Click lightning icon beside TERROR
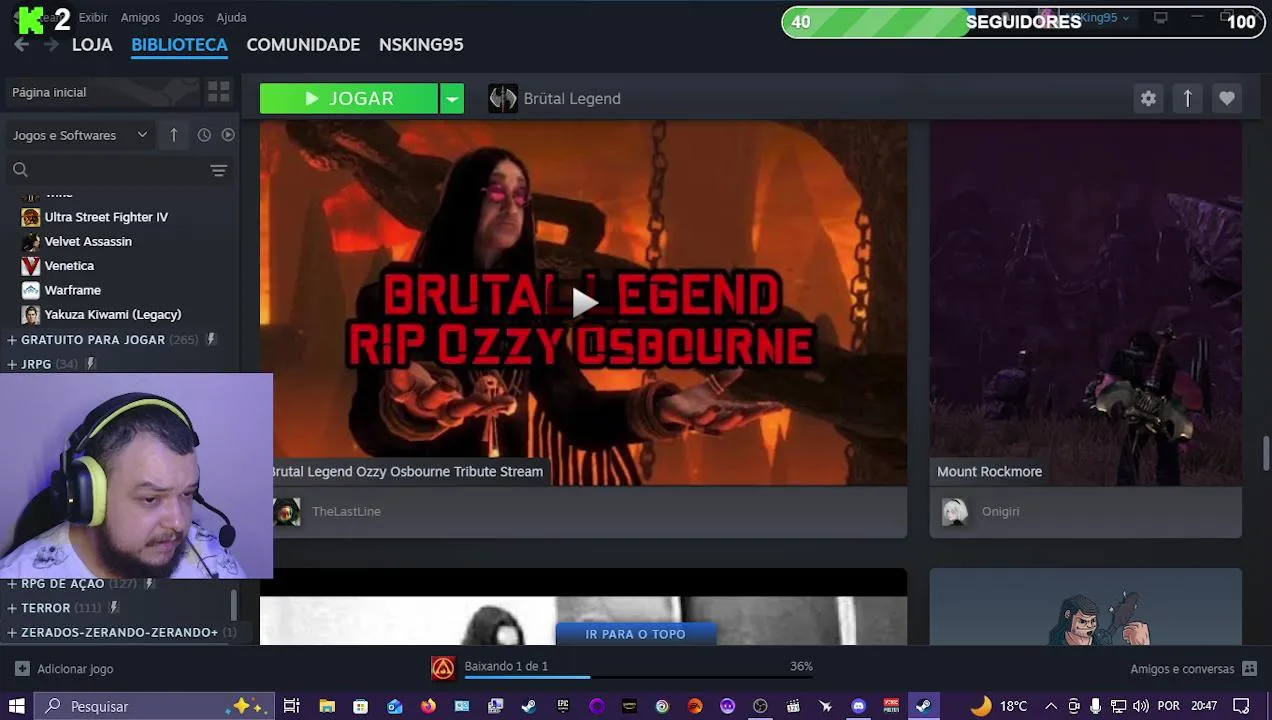Viewport: 1272px width, 720px height. tap(113, 607)
